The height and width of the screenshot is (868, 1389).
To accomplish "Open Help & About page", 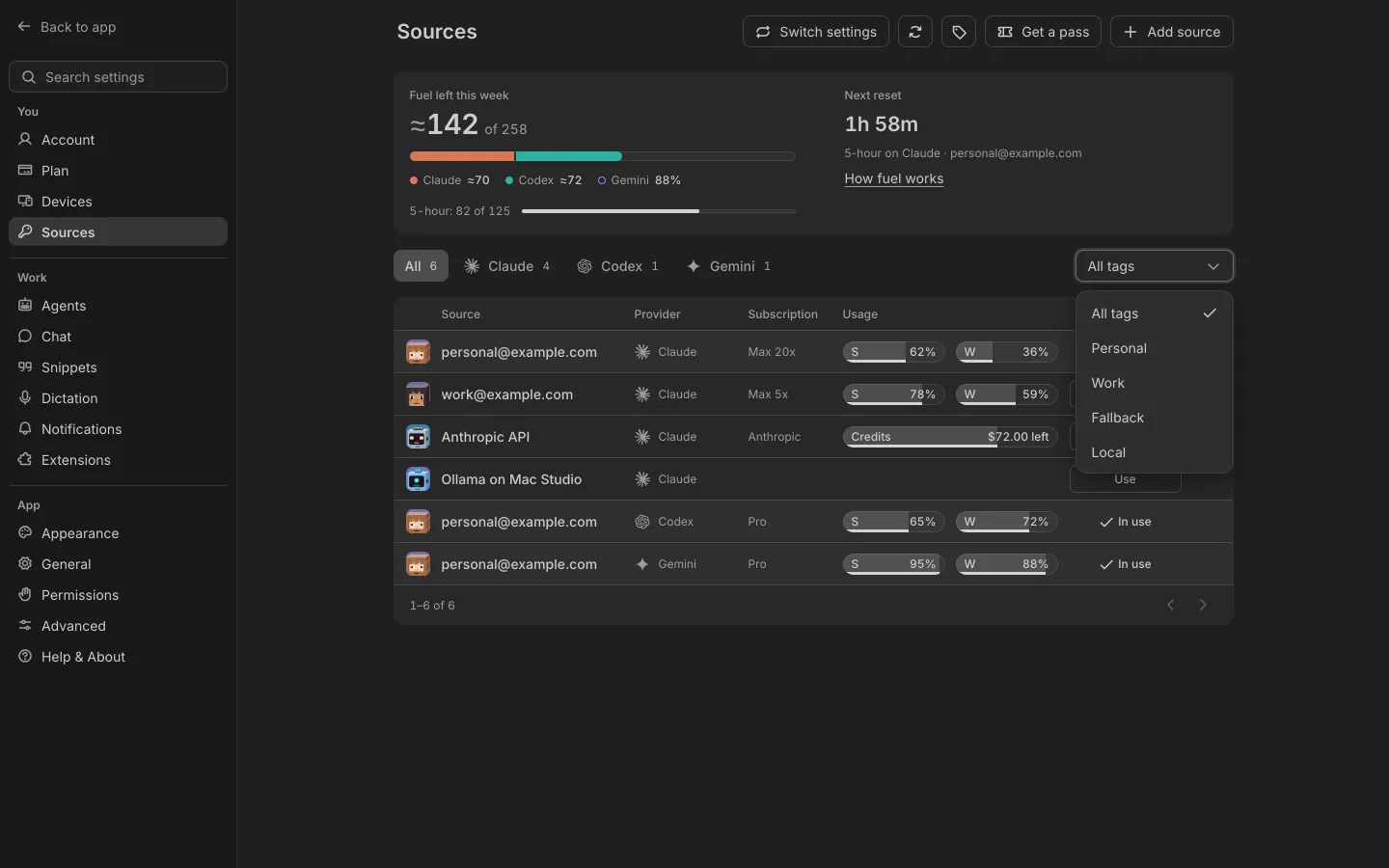I will tap(118, 657).
